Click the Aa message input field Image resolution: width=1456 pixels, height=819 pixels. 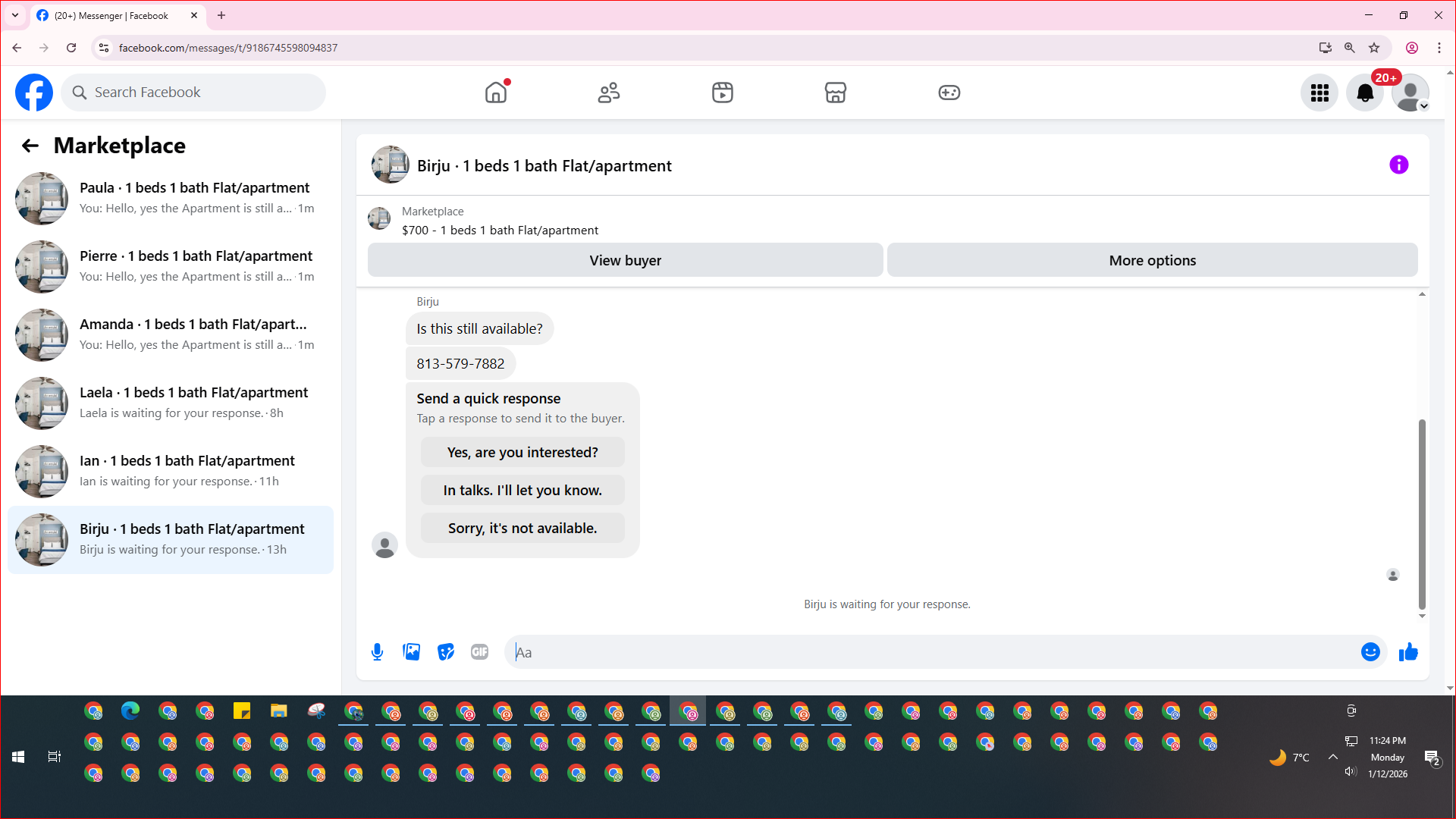click(933, 652)
